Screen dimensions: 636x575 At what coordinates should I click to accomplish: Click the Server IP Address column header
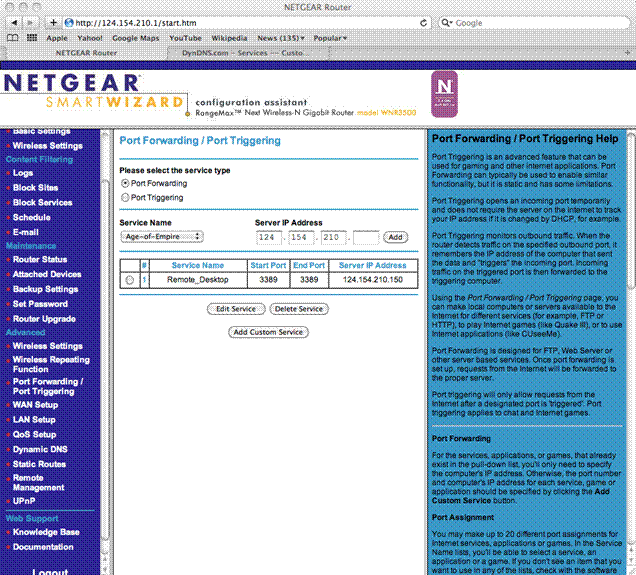(x=373, y=265)
